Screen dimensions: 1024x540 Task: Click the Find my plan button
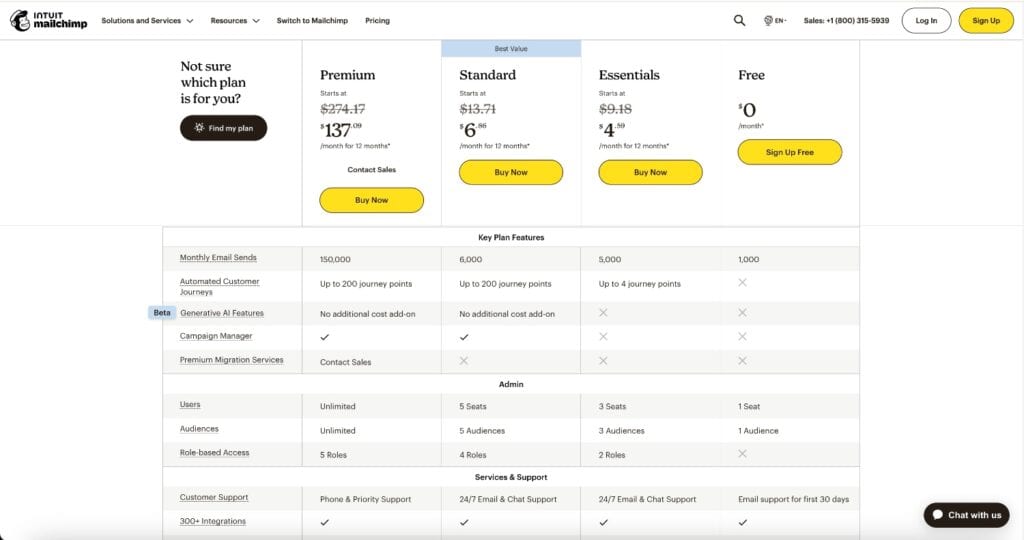tap(223, 128)
